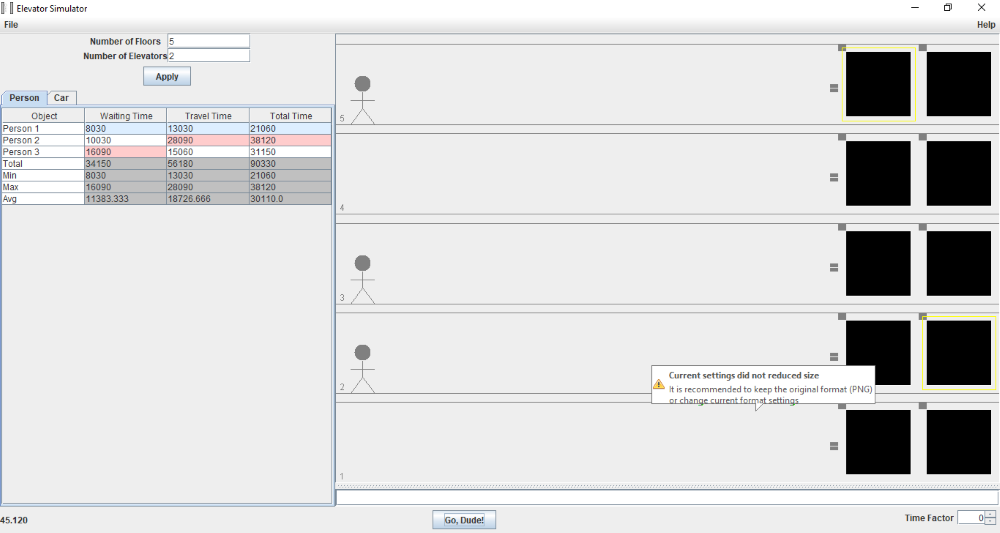Click the person figure on floor 2
This screenshot has width=1000, height=533.
362,369
